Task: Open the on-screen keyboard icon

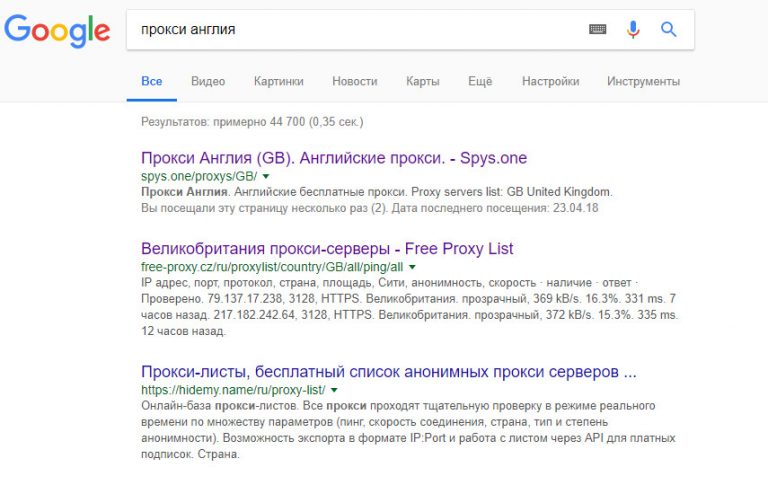Action: click(x=597, y=29)
